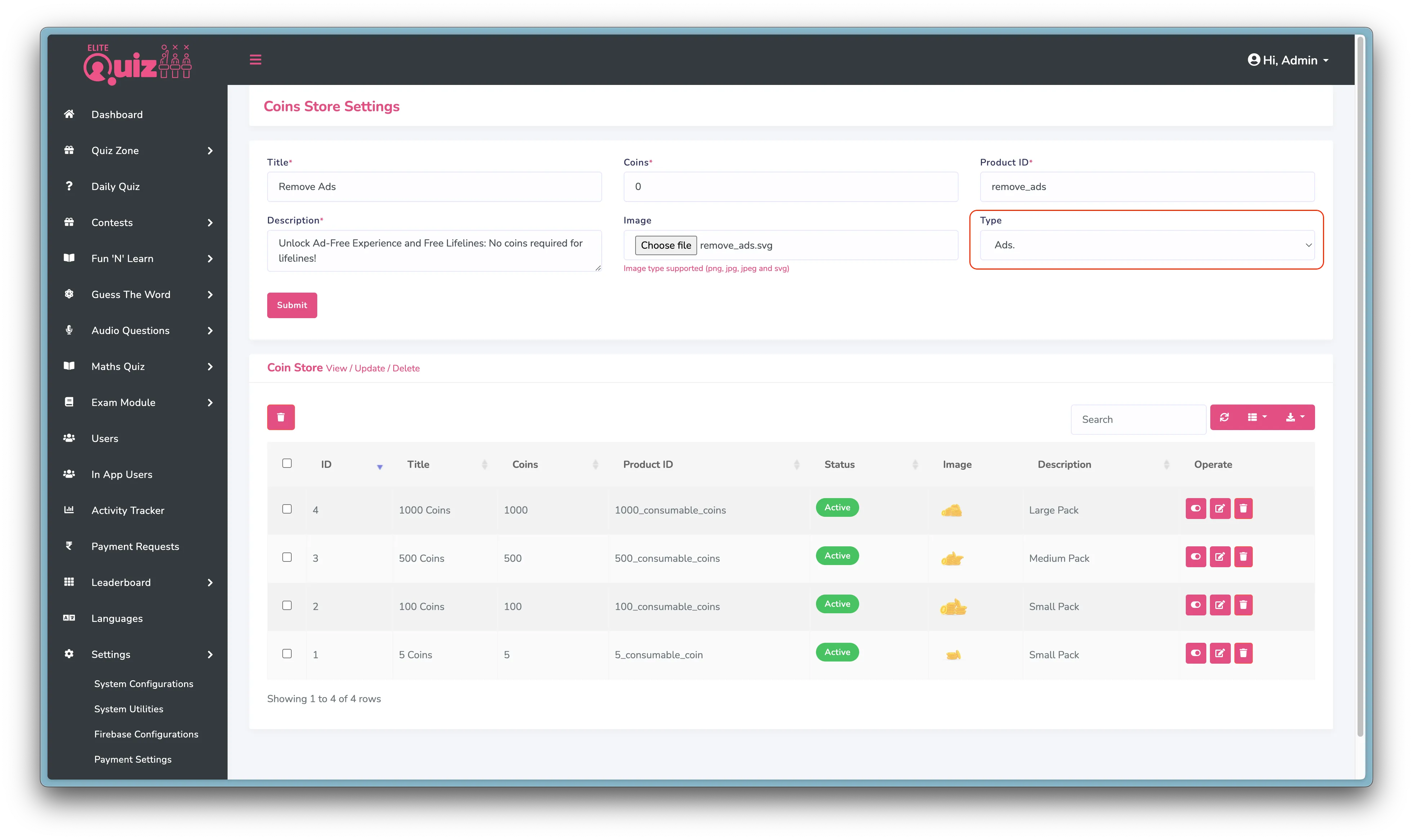
Task: Tick the select-all header checkbox
Action: click(287, 464)
